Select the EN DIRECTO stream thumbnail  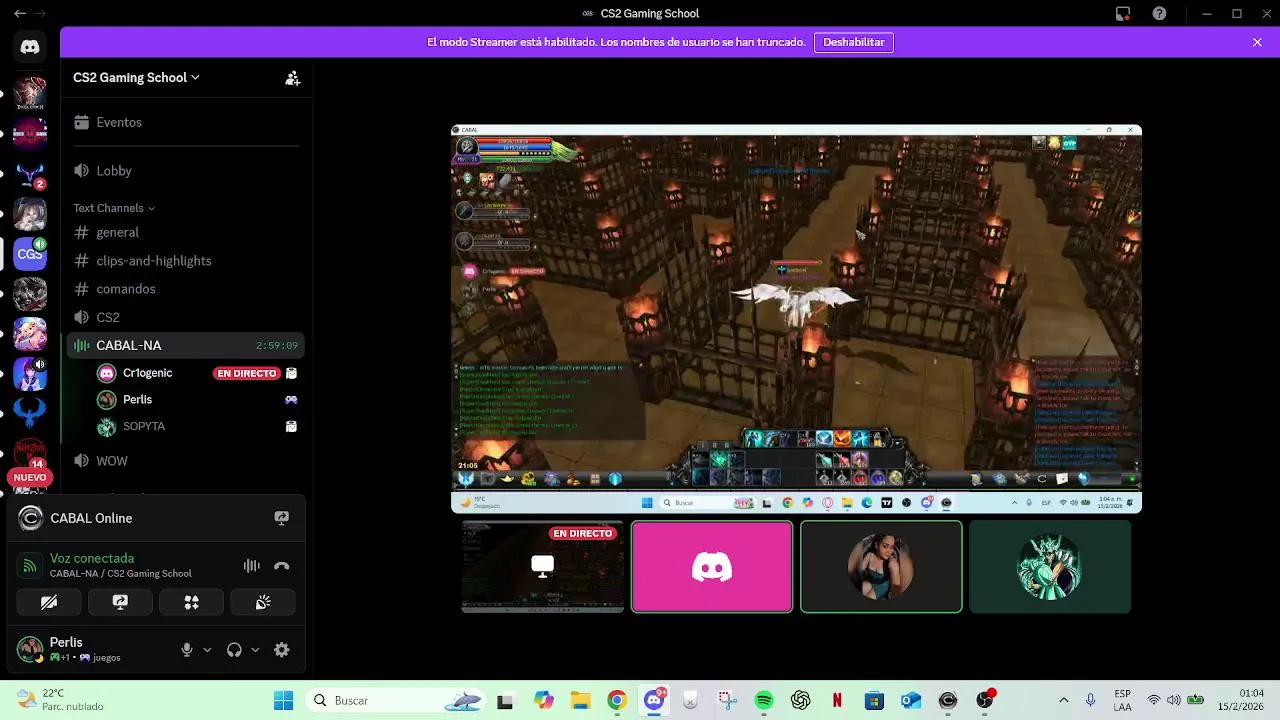pos(543,566)
